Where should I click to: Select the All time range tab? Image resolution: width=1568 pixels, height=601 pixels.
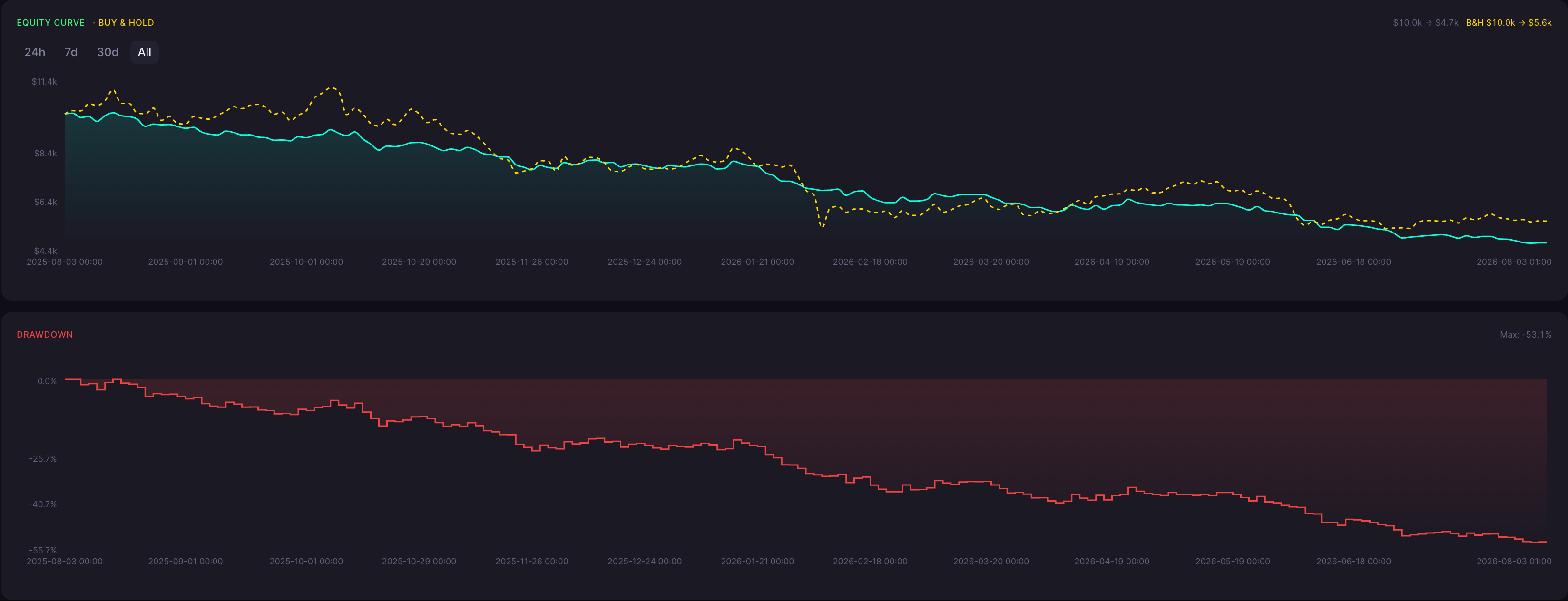(144, 52)
